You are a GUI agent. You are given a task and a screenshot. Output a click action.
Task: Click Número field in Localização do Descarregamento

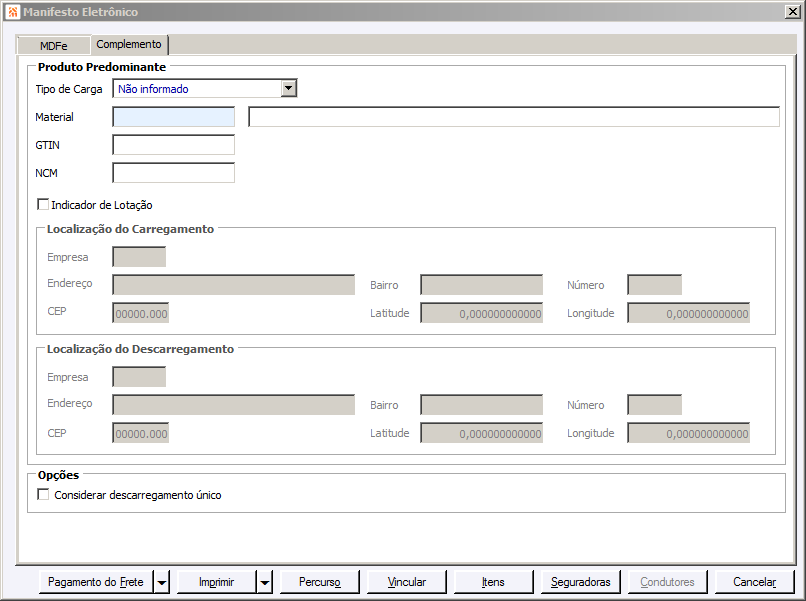click(x=655, y=405)
